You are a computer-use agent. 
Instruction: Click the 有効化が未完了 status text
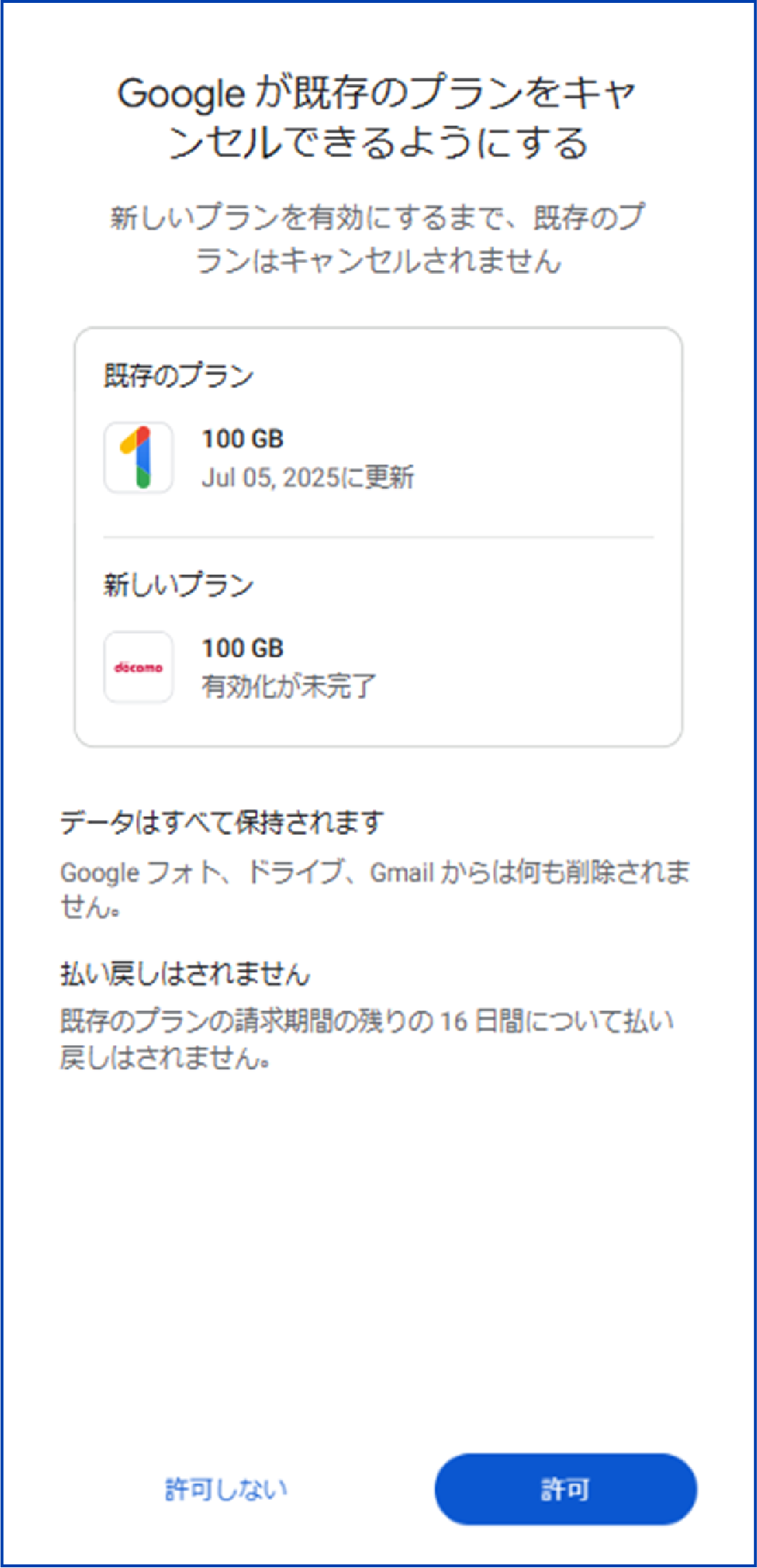pos(289,686)
